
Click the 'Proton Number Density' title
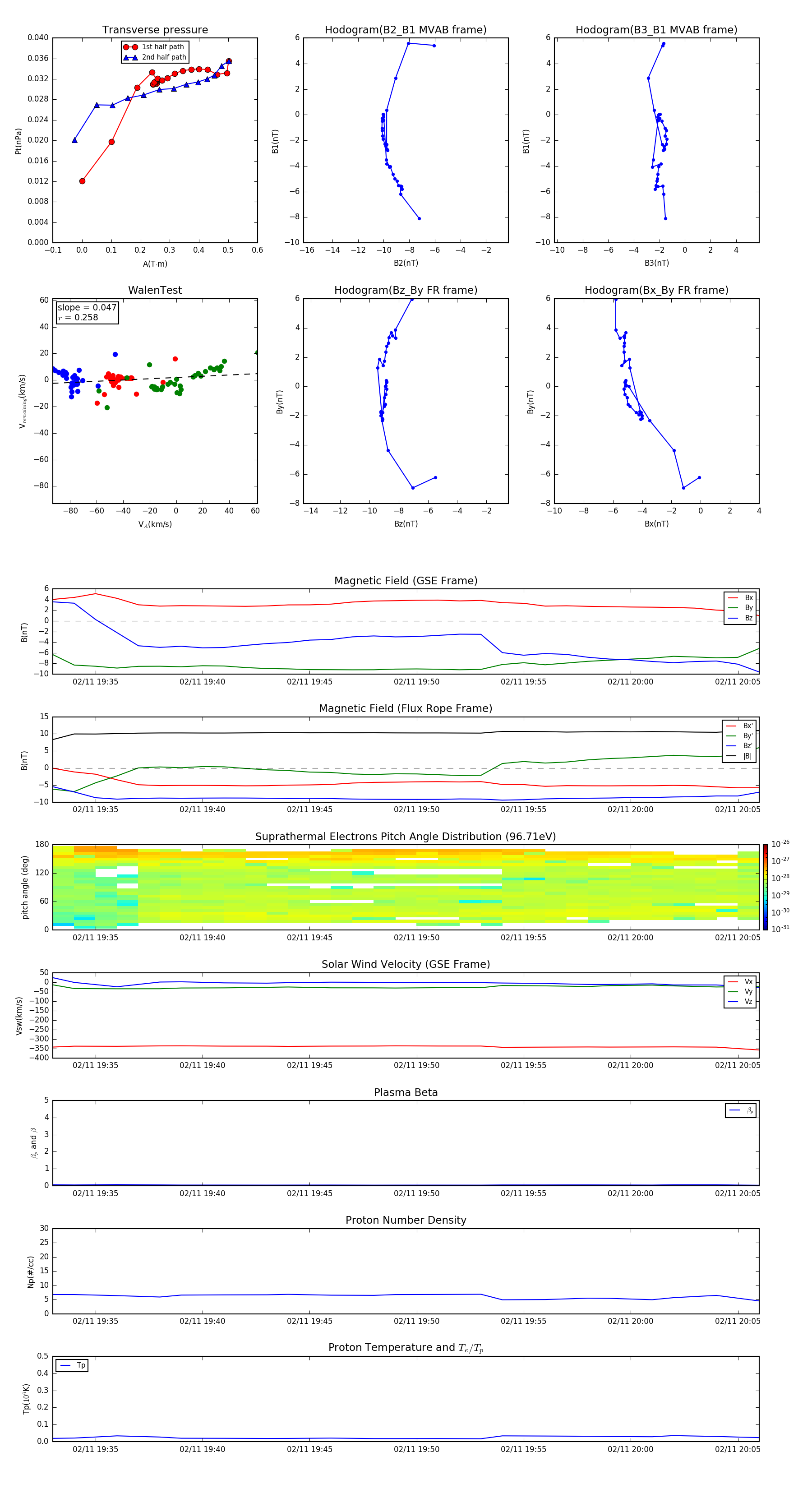[x=406, y=1220]
